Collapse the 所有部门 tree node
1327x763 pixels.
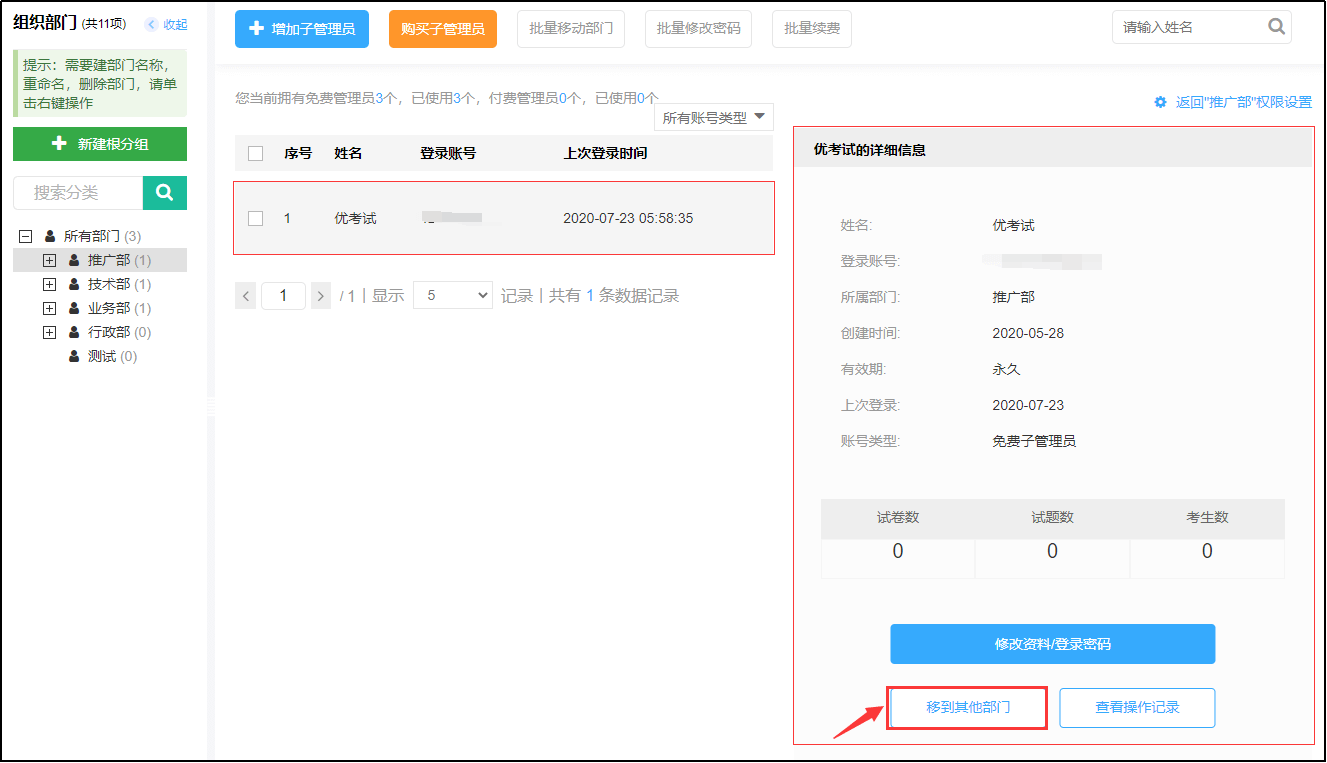25,236
